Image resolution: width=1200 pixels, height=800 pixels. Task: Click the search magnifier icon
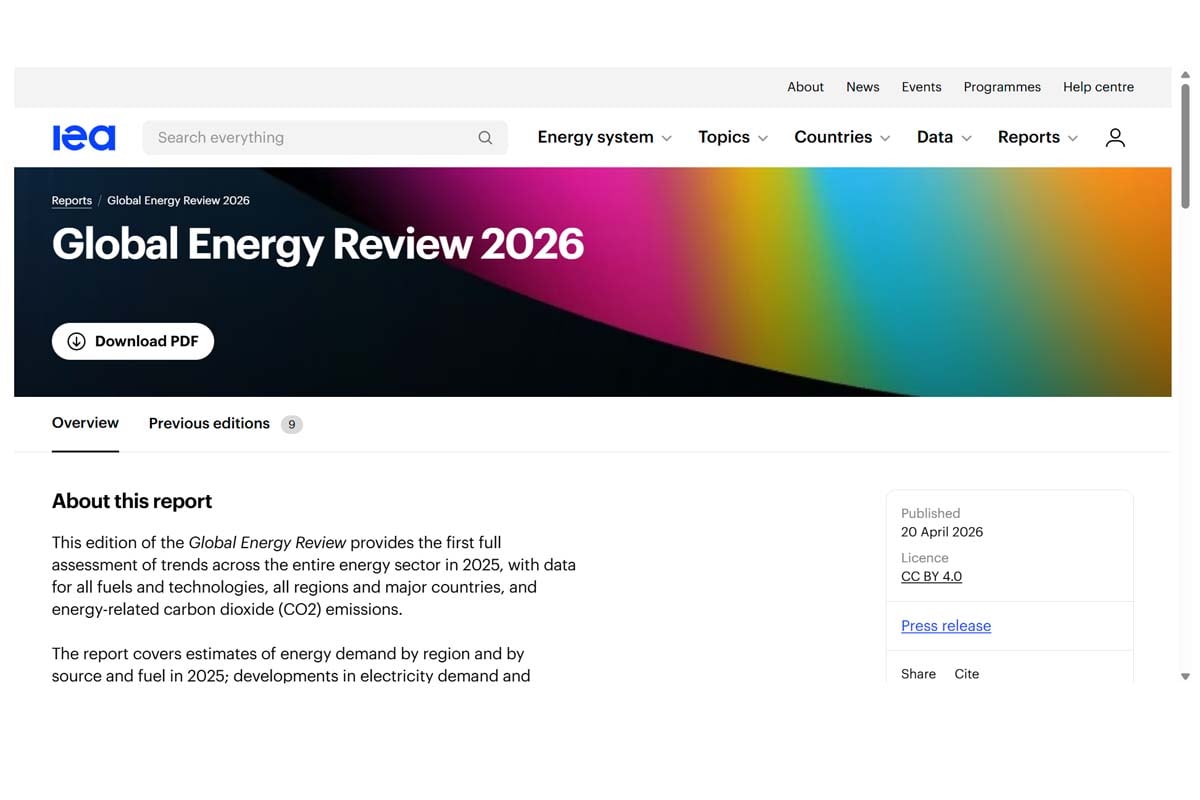[485, 138]
